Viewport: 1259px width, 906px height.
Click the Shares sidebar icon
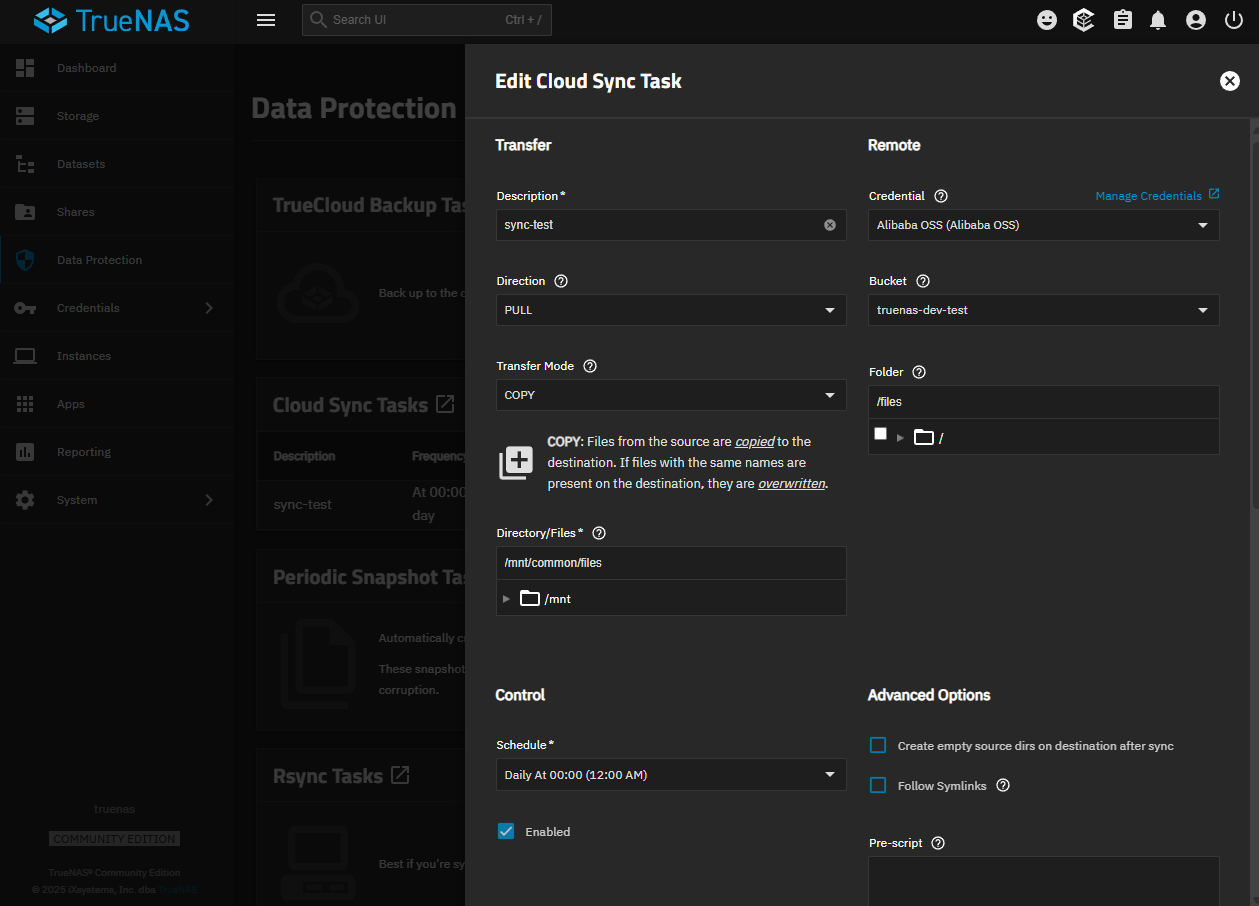pos(25,212)
